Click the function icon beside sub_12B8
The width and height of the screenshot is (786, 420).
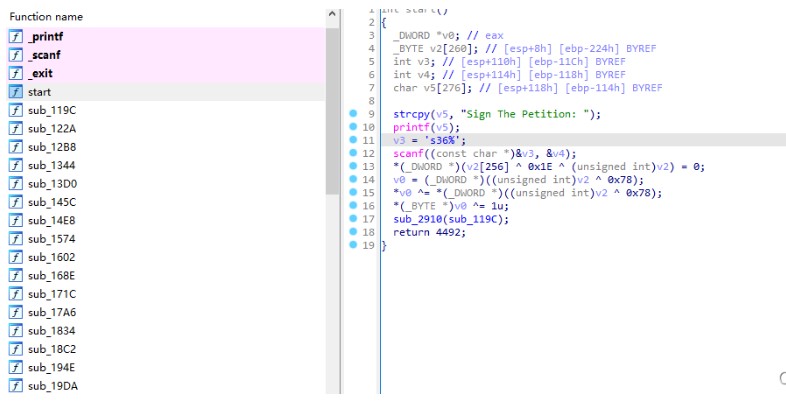16,147
